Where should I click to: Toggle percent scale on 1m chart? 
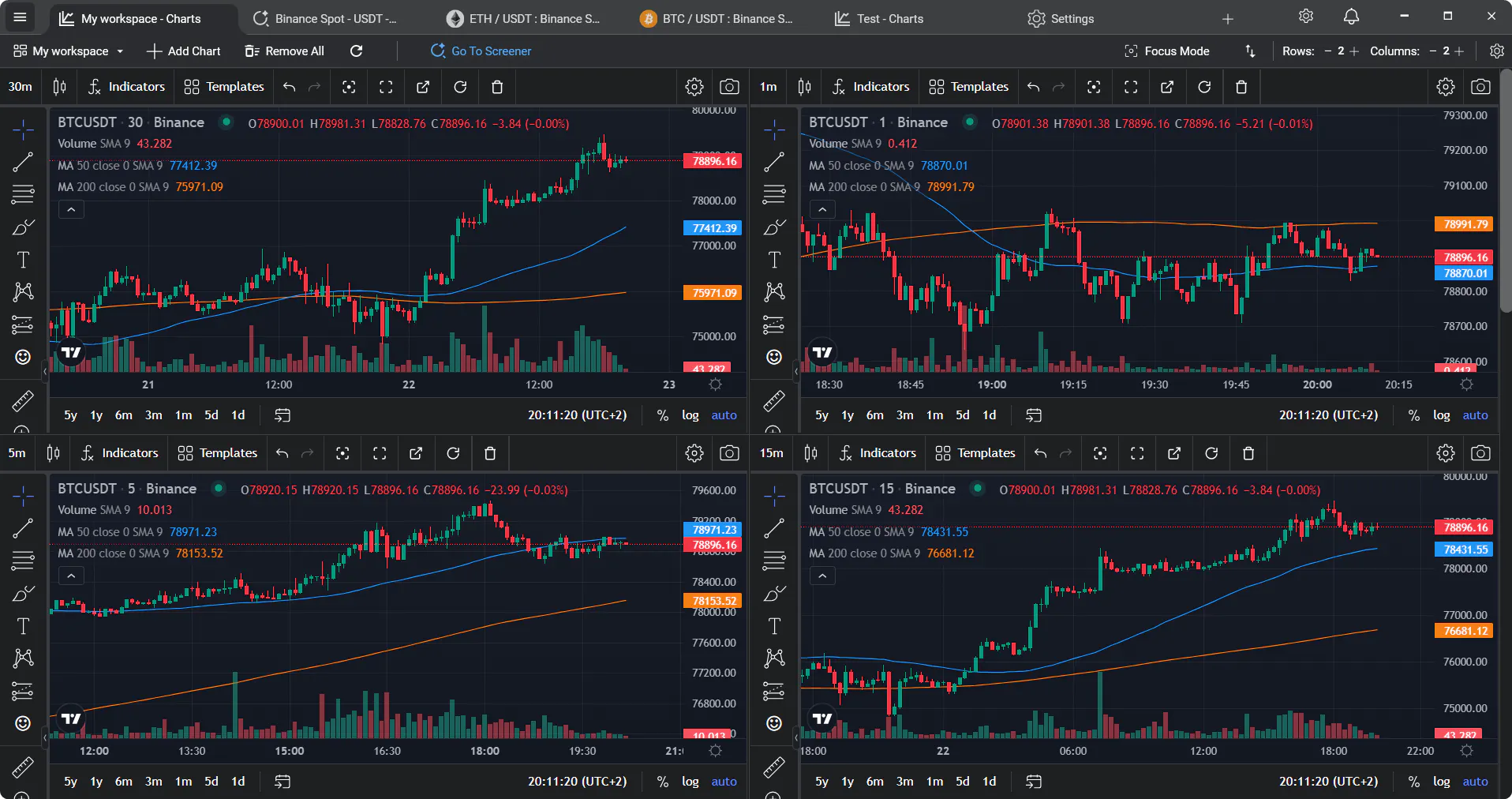[1414, 415]
